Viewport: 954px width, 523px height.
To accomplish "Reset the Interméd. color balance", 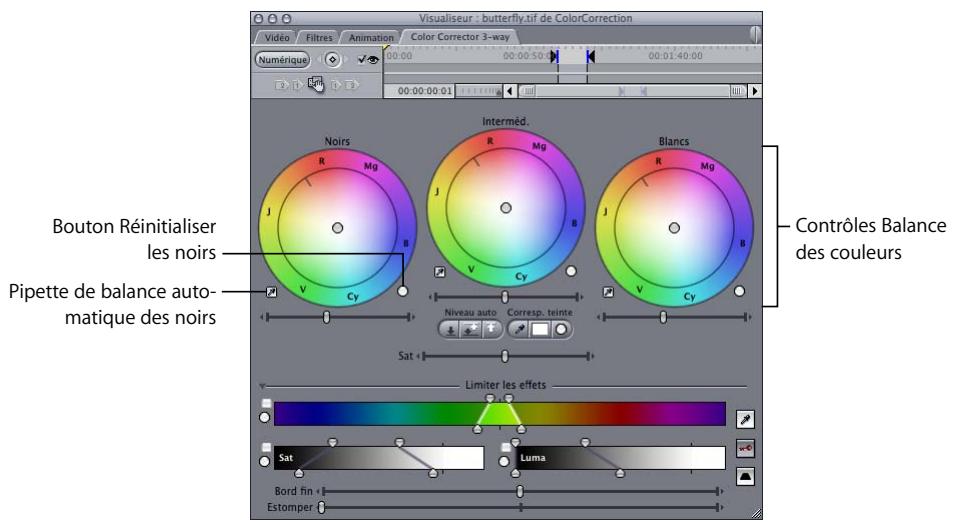I will pos(571,271).
